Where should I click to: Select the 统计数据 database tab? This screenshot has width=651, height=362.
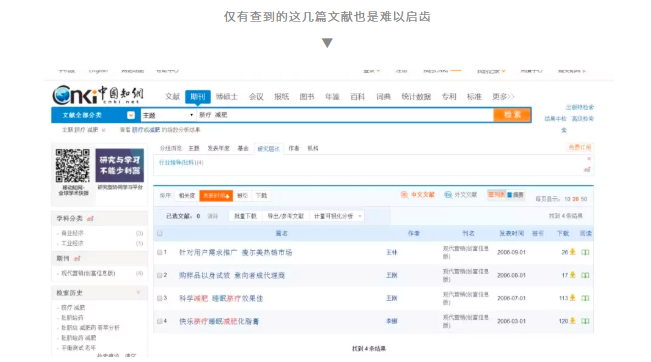tap(416, 97)
